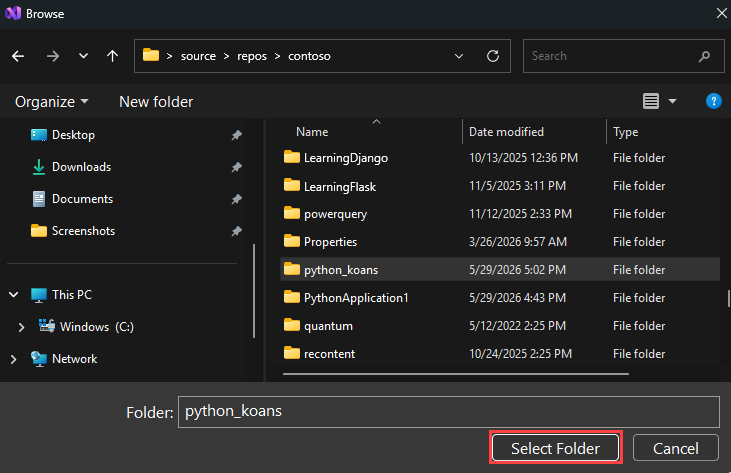
Task: Click the LearningDjango folder icon
Action: click(x=292, y=157)
